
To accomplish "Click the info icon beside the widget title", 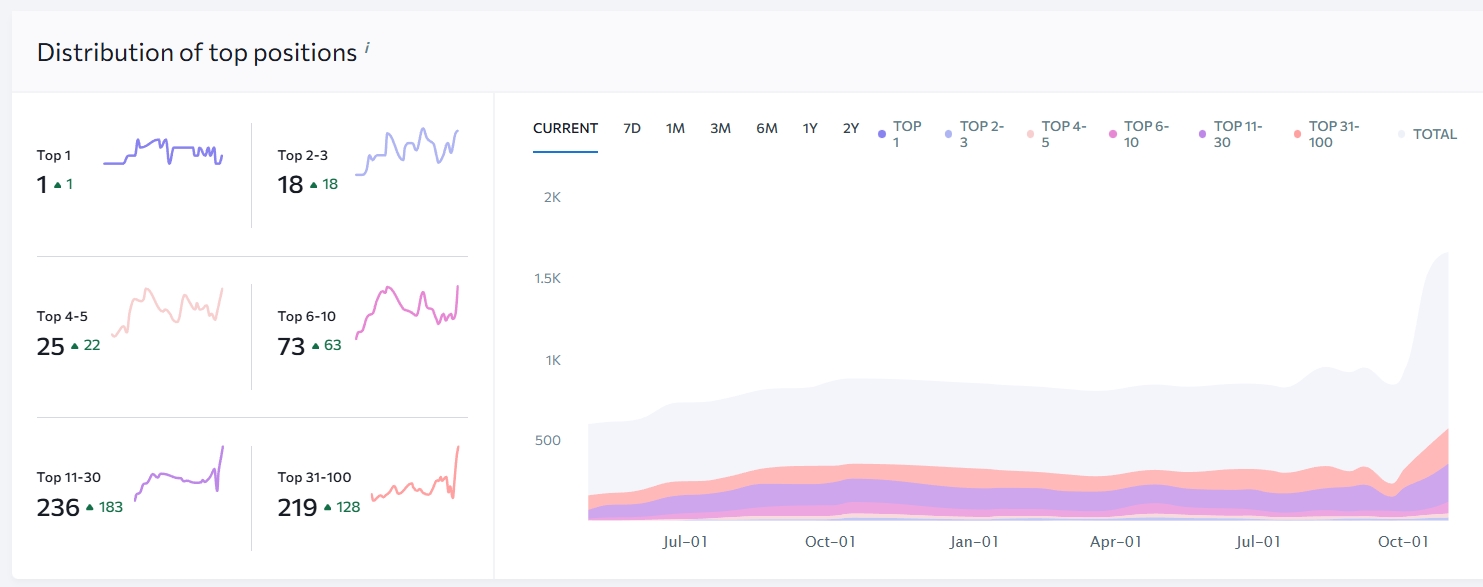I will click(366, 48).
